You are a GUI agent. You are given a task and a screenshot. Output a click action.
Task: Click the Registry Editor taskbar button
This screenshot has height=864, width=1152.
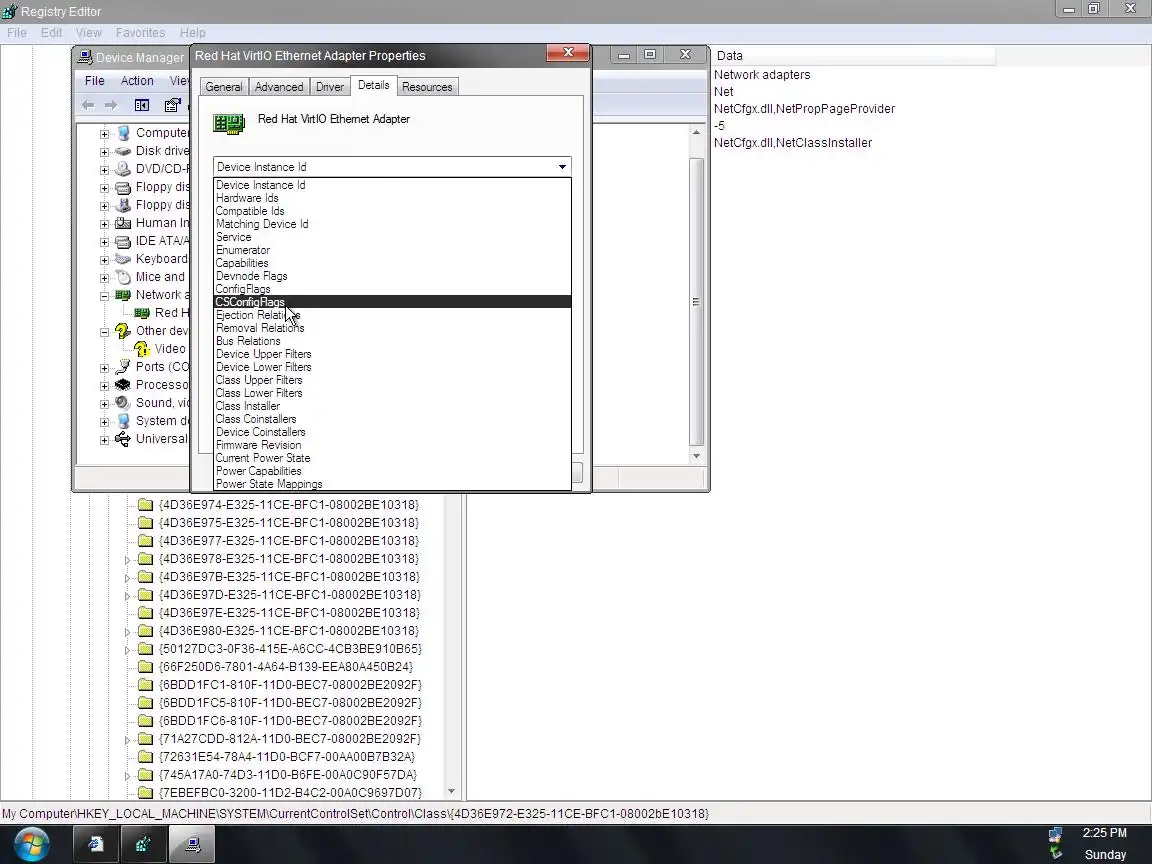coord(143,844)
